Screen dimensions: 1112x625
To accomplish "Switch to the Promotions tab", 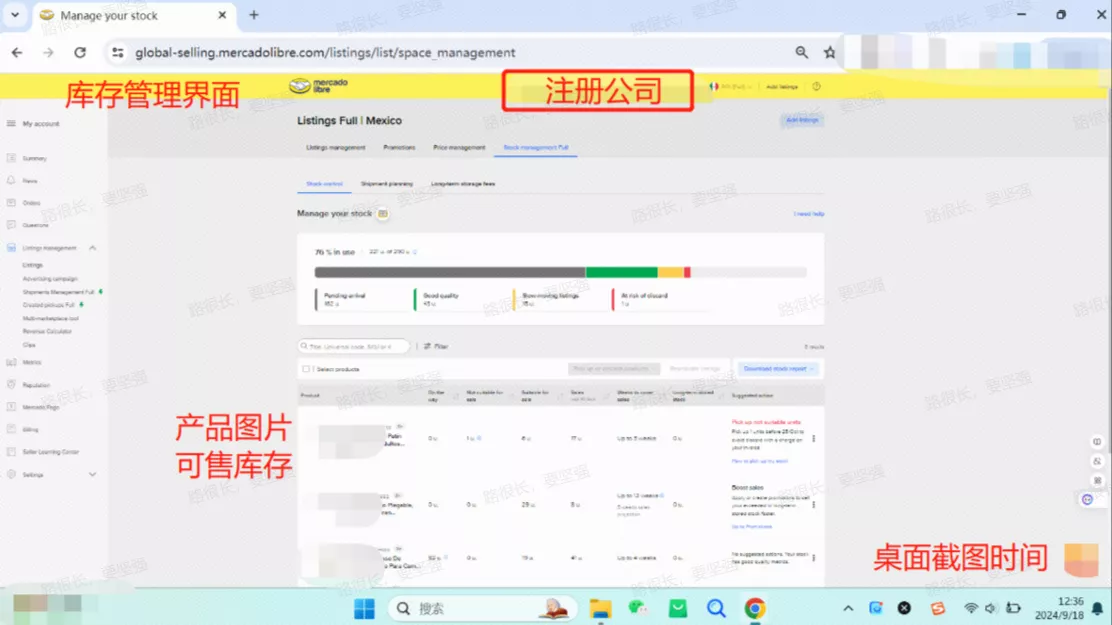I will click(399, 147).
